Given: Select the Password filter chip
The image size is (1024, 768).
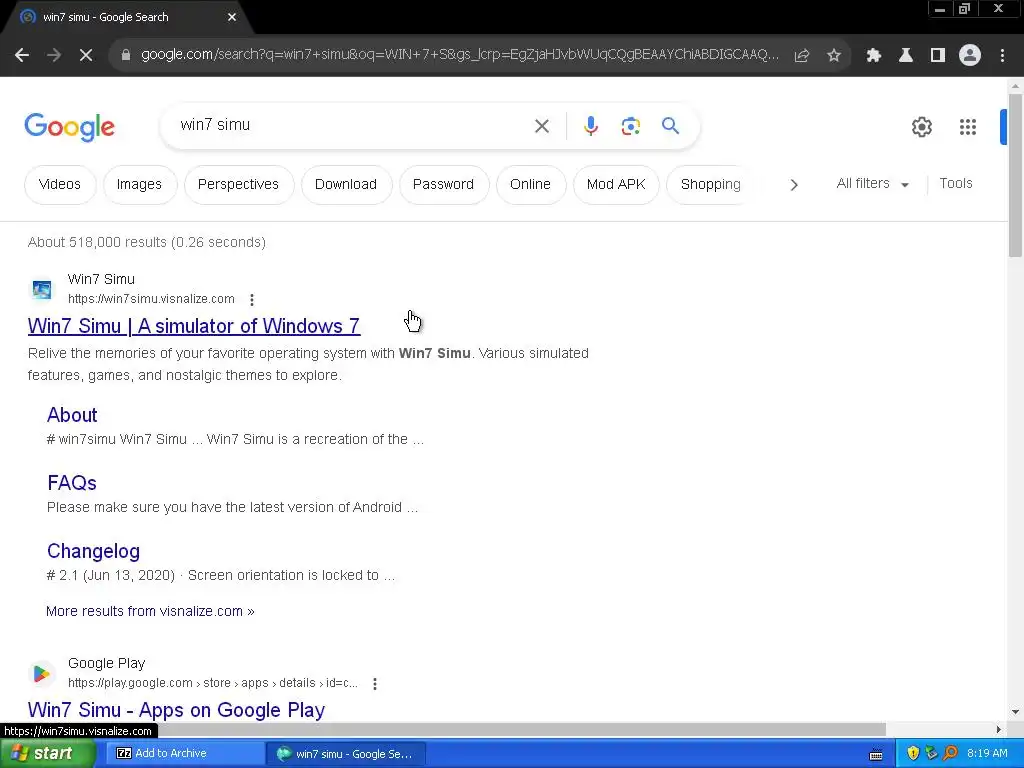Looking at the screenshot, I should pyautogui.click(x=443, y=185).
